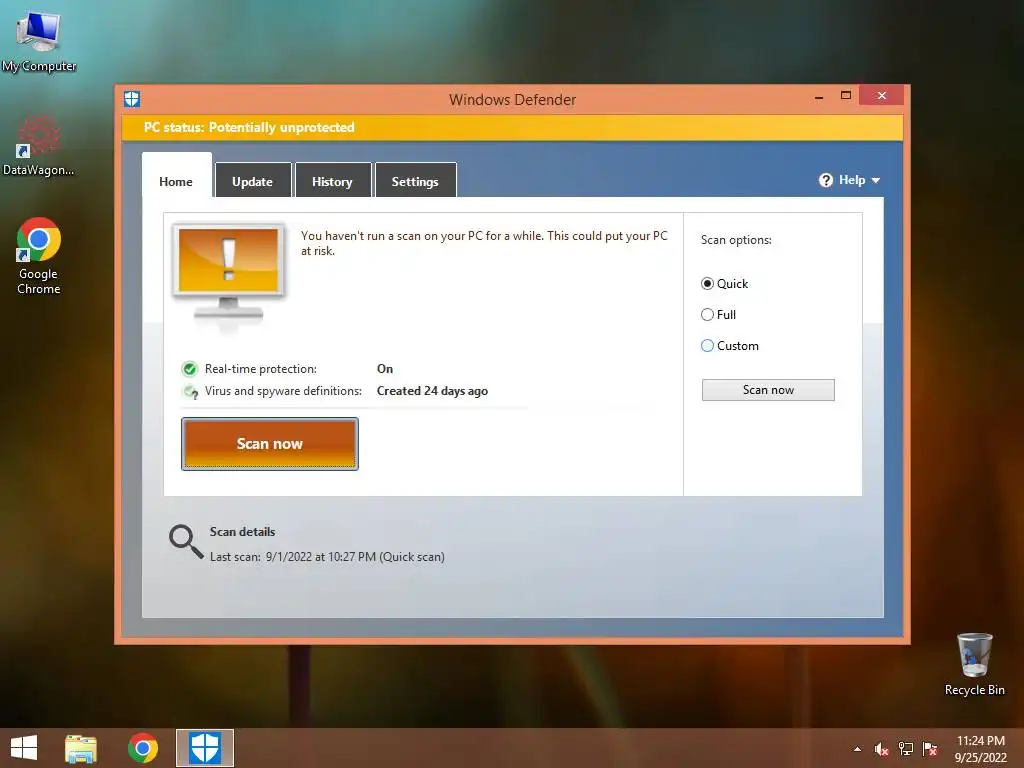Select the Quick scan option
The image size is (1024, 768).
[x=724, y=283]
